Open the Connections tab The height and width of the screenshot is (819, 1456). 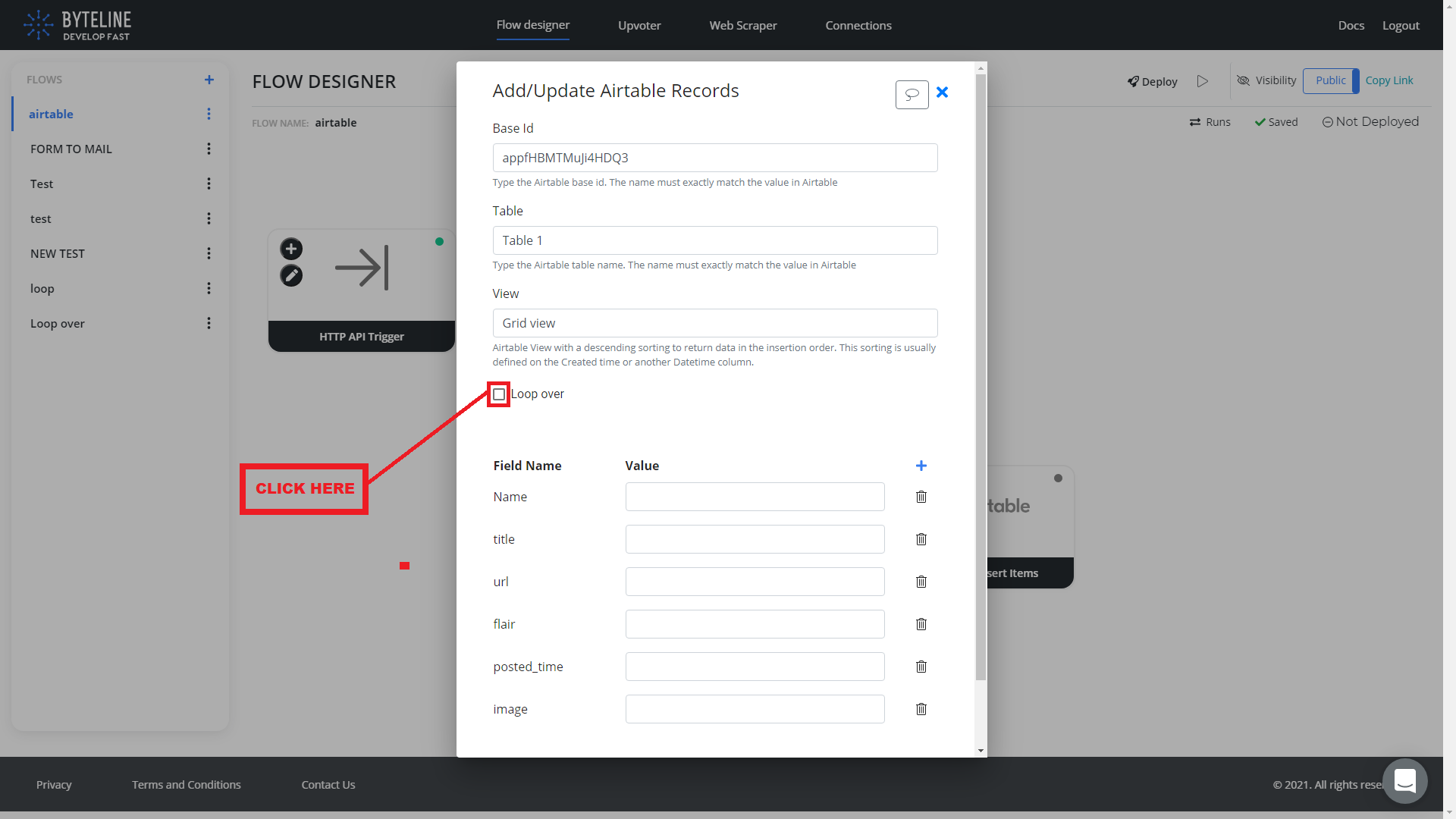(x=858, y=26)
